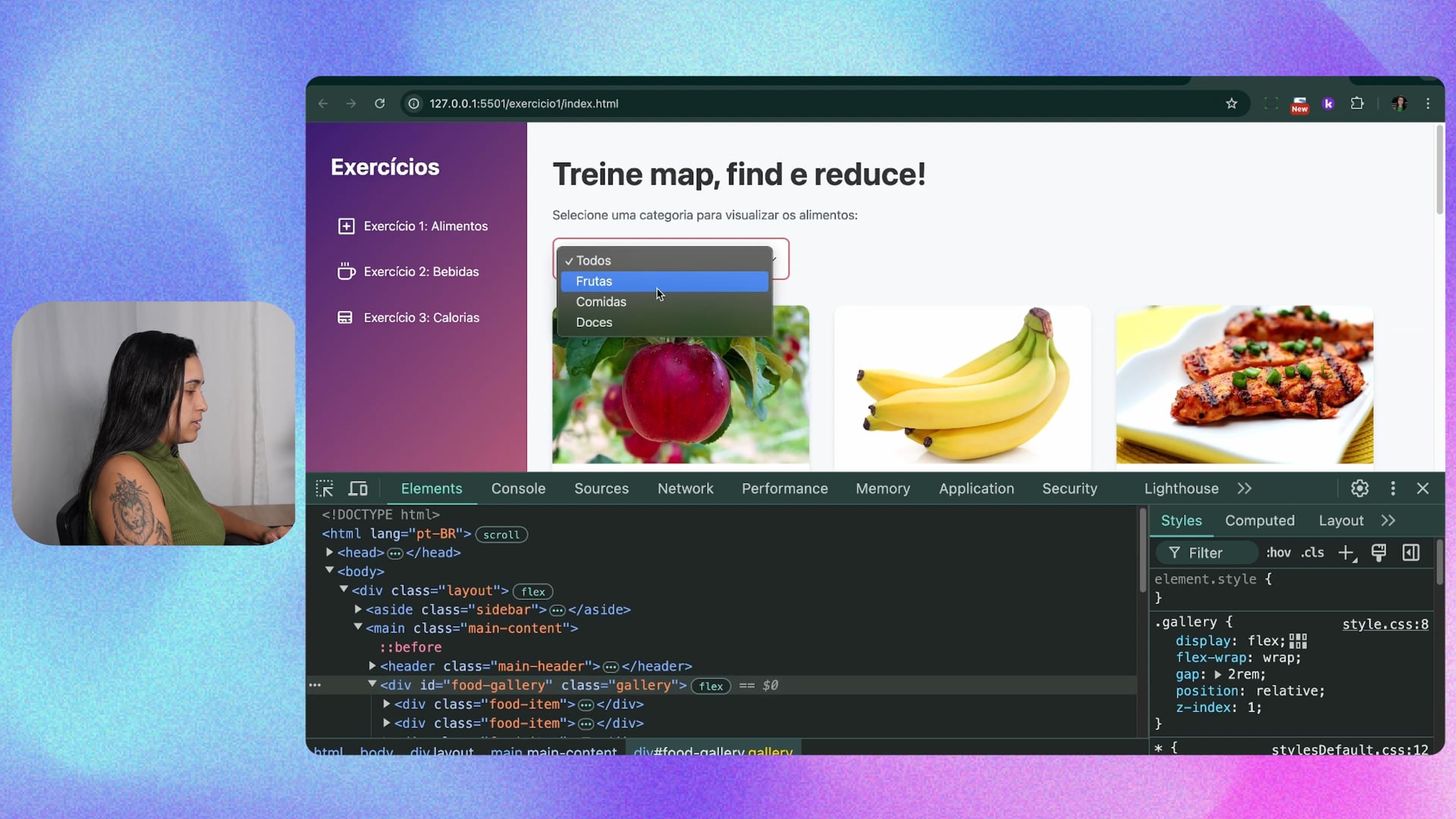Open the browser Extensions puzzle icon
1456x819 pixels.
(x=1357, y=104)
